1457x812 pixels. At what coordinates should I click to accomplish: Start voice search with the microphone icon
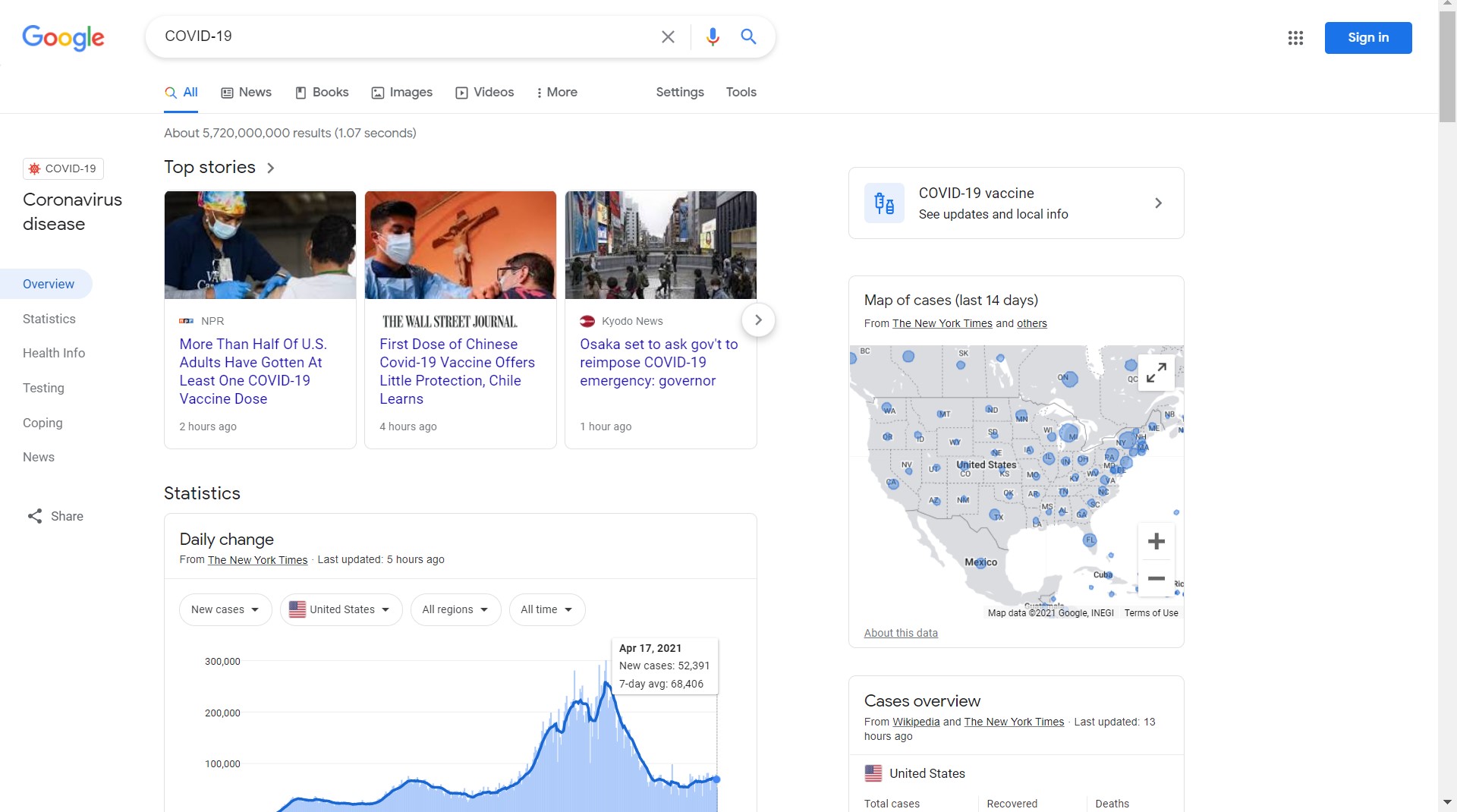pyautogui.click(x=713, y=36)
